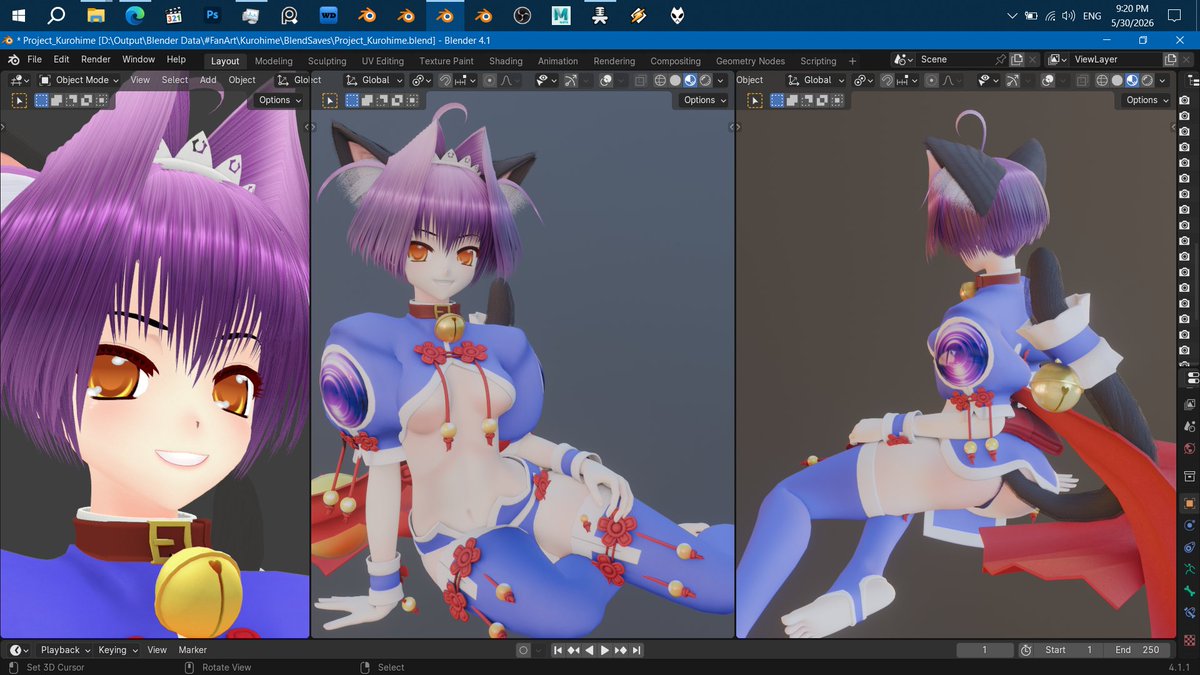This screenshot has height=675, width=1200.
Task: Click the new view layer icon beside ViewLayer
Action: point(1170,60)
